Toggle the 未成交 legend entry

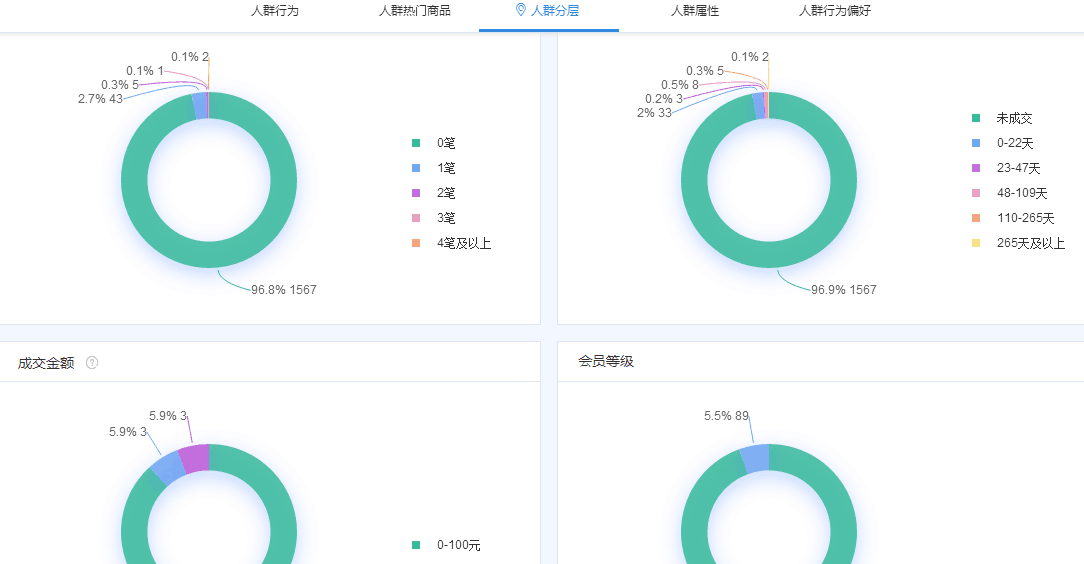1002,118
